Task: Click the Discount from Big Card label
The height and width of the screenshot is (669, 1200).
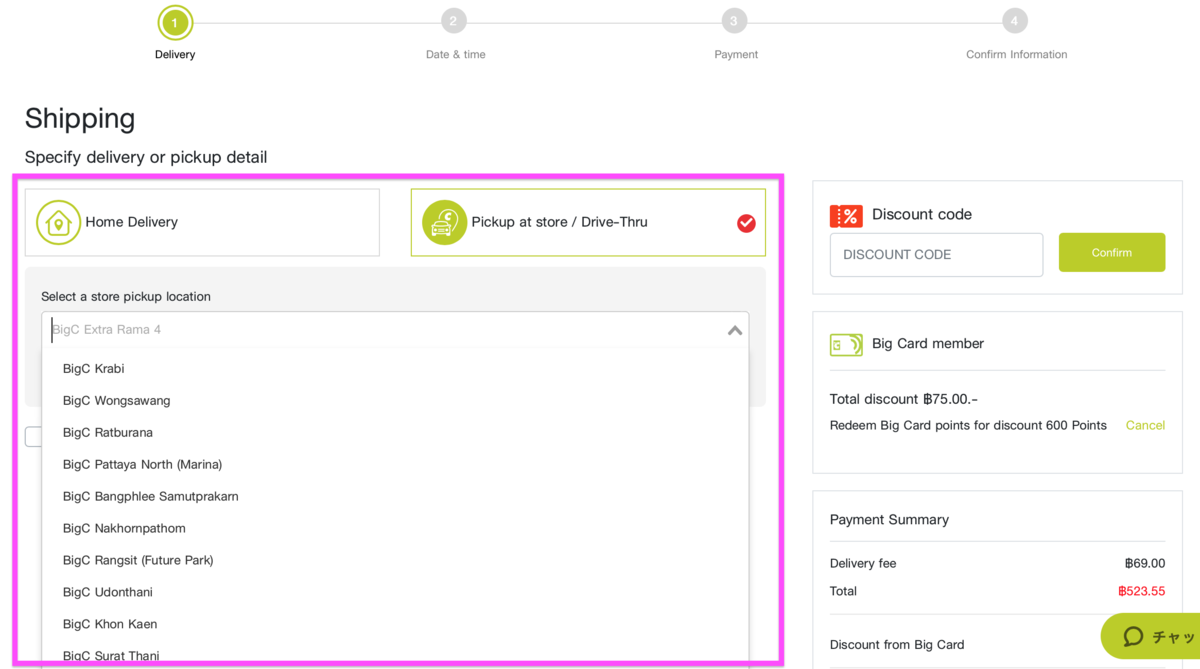Action: coord(897,645)
